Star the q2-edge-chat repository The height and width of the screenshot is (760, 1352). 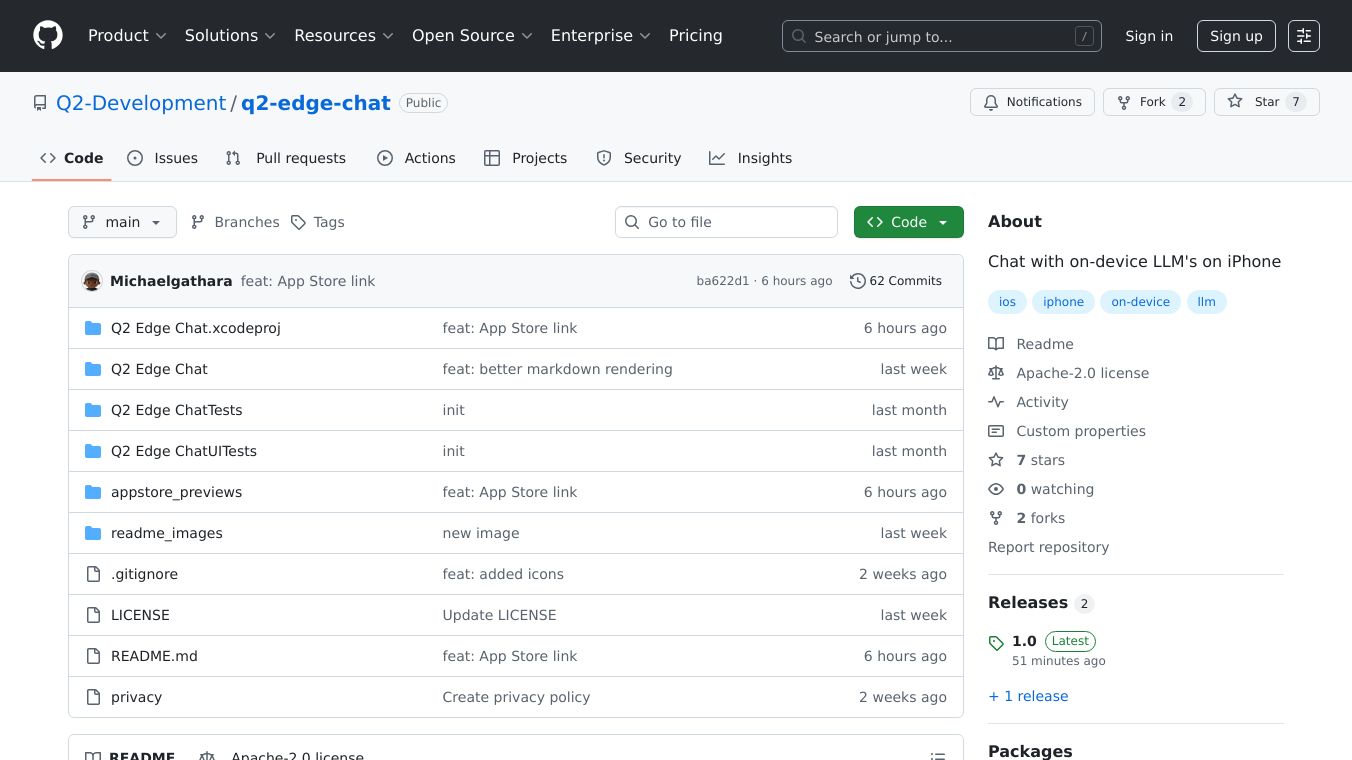tap(1266, 102)
